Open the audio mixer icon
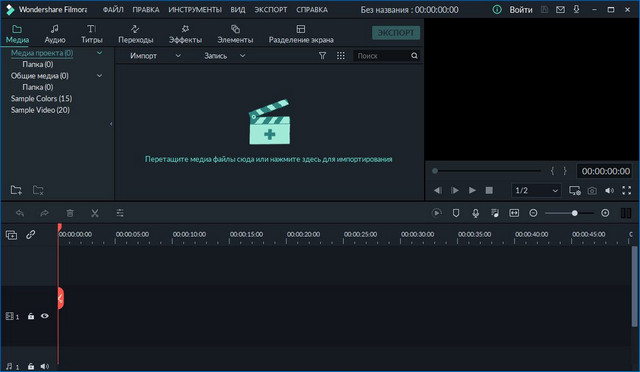The width and height of the screenshot is (640, 372). click(x=495, y=213)
